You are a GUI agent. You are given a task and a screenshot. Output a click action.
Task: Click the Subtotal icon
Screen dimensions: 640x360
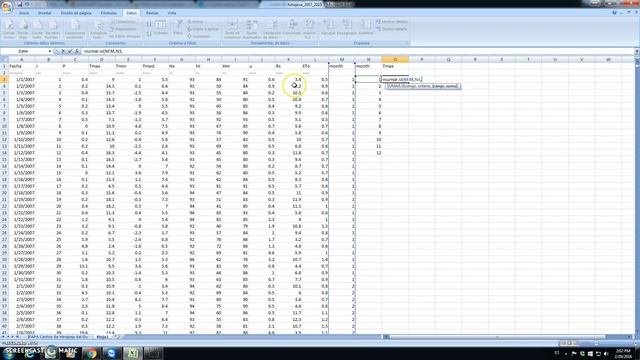click(x=366, y=28)
